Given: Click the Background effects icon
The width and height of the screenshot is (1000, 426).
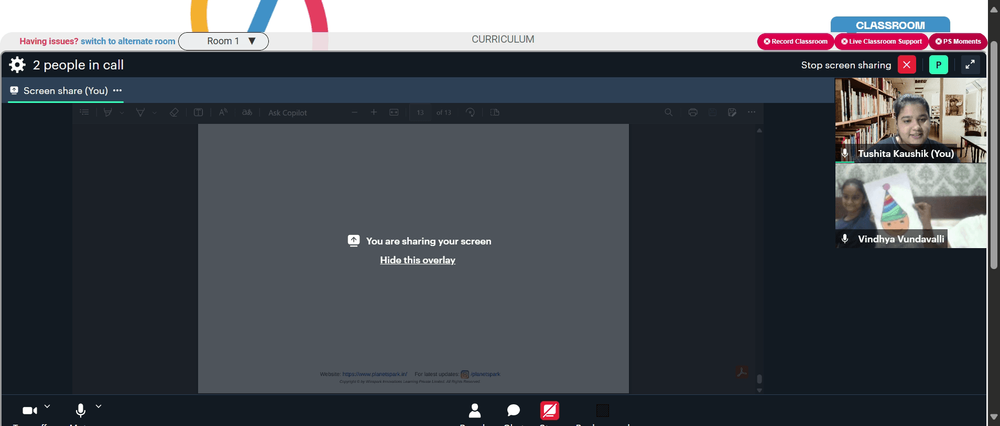Looking at the screenshot, I should click(x=602, y=410).
